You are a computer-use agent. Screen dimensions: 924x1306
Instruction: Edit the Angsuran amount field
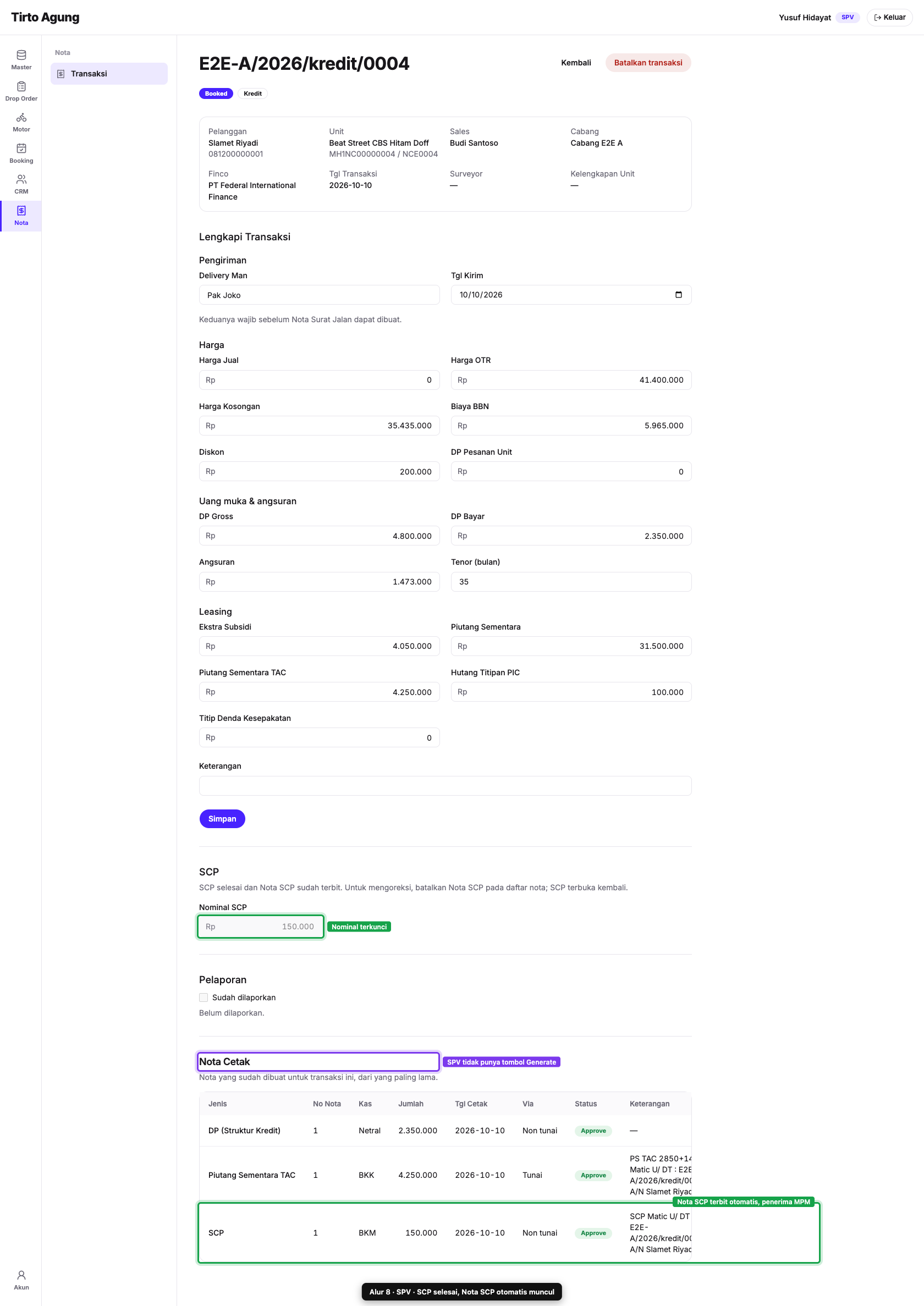[x=319, y=581]
